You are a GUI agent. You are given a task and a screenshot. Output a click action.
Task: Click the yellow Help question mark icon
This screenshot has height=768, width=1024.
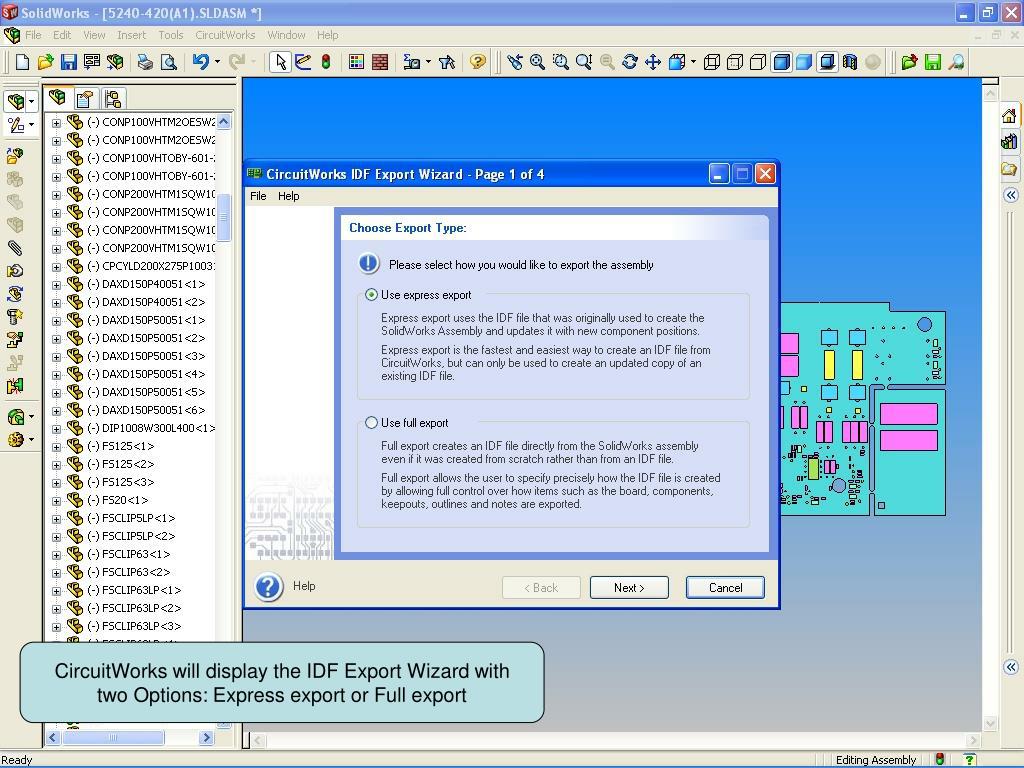click(x=478, y=62)
